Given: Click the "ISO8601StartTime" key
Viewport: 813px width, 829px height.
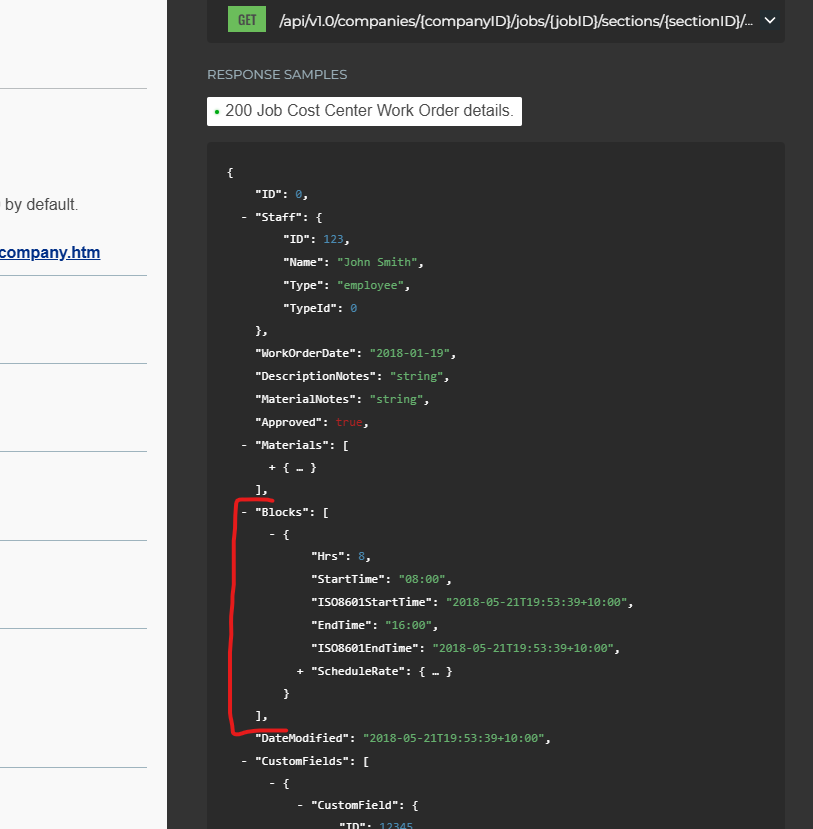Looking at the screenshot, I should click(x=372, y=602).
